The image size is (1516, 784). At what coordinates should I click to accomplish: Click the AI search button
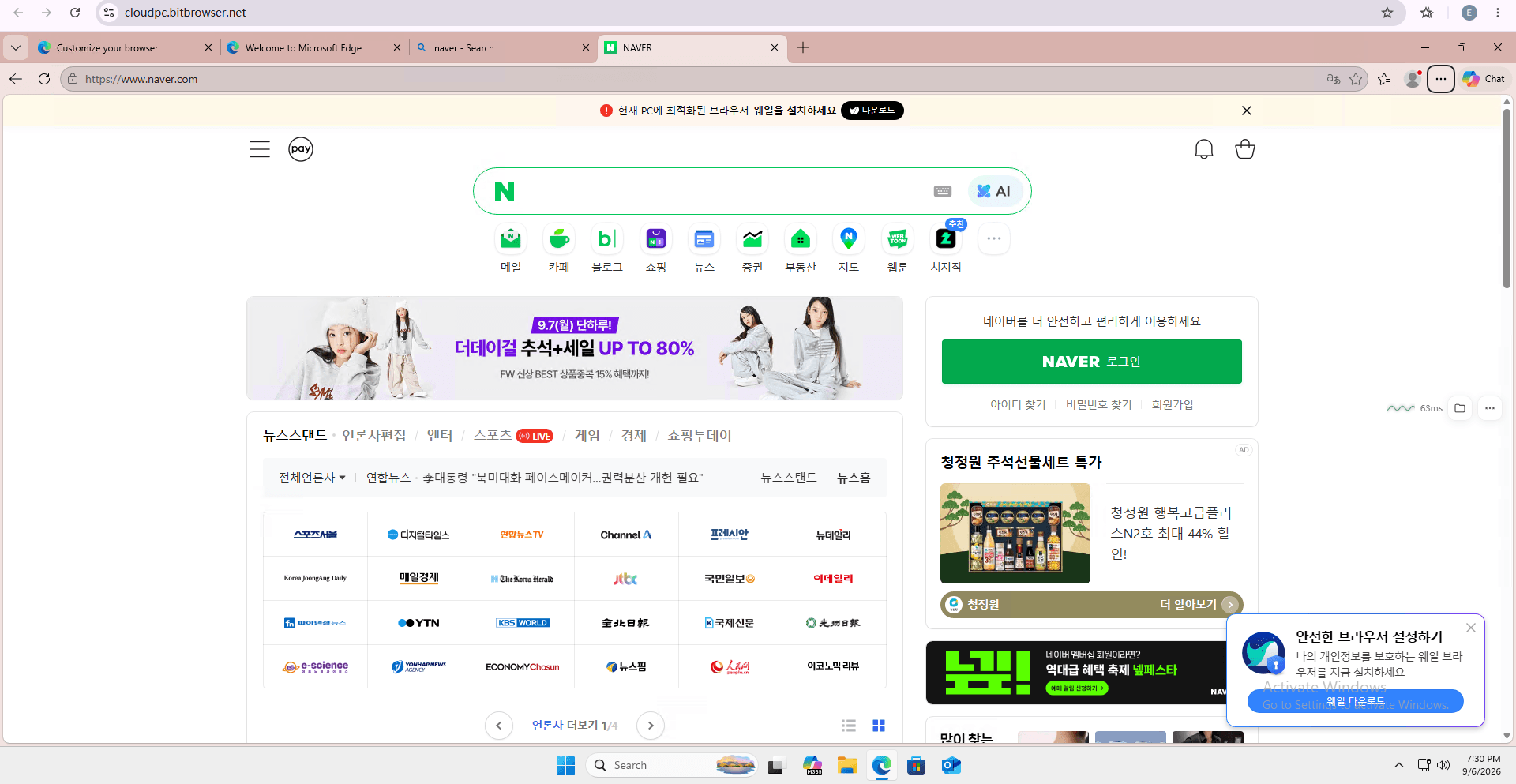click(x=994, y=191)
